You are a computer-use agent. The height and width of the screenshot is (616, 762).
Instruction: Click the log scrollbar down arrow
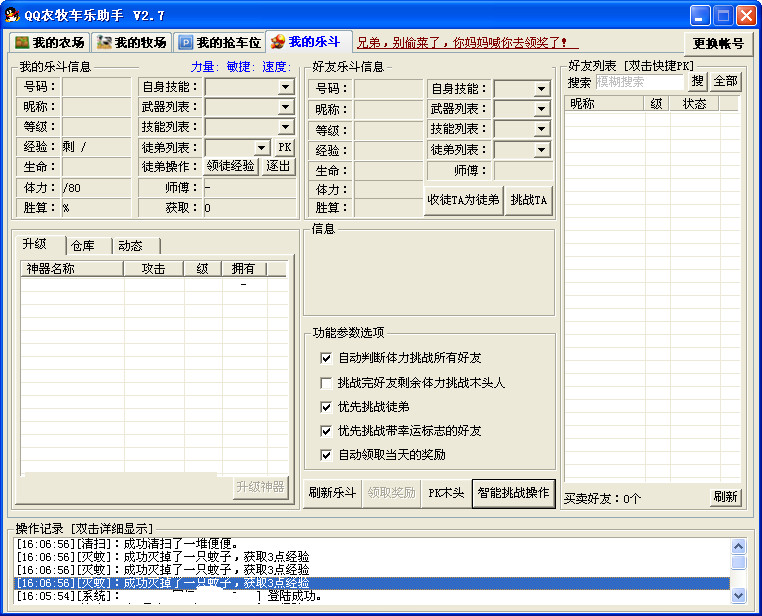(738, 595)
